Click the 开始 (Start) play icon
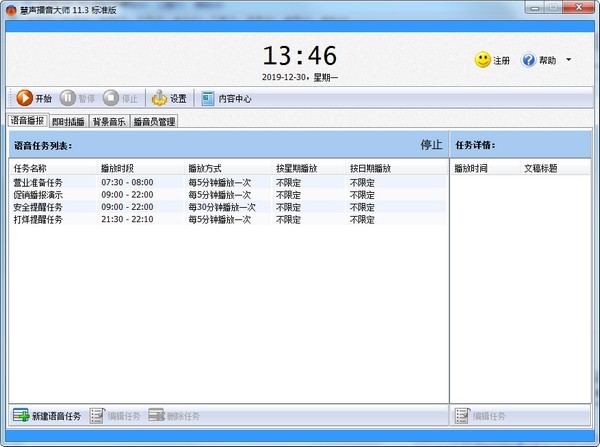Viewport: 600px width, 447px height. pos(25,98)
